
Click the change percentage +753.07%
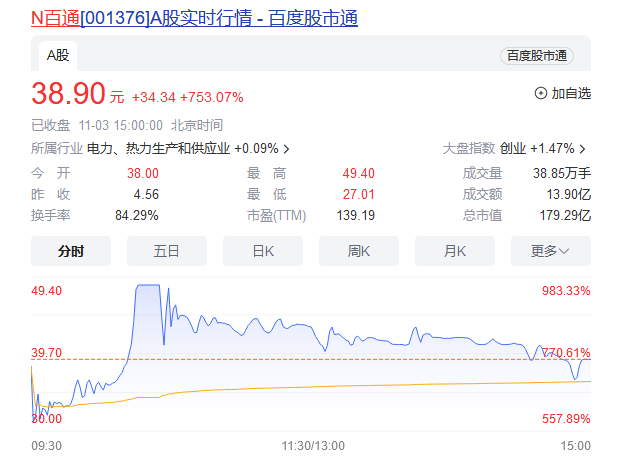point(212,97)
